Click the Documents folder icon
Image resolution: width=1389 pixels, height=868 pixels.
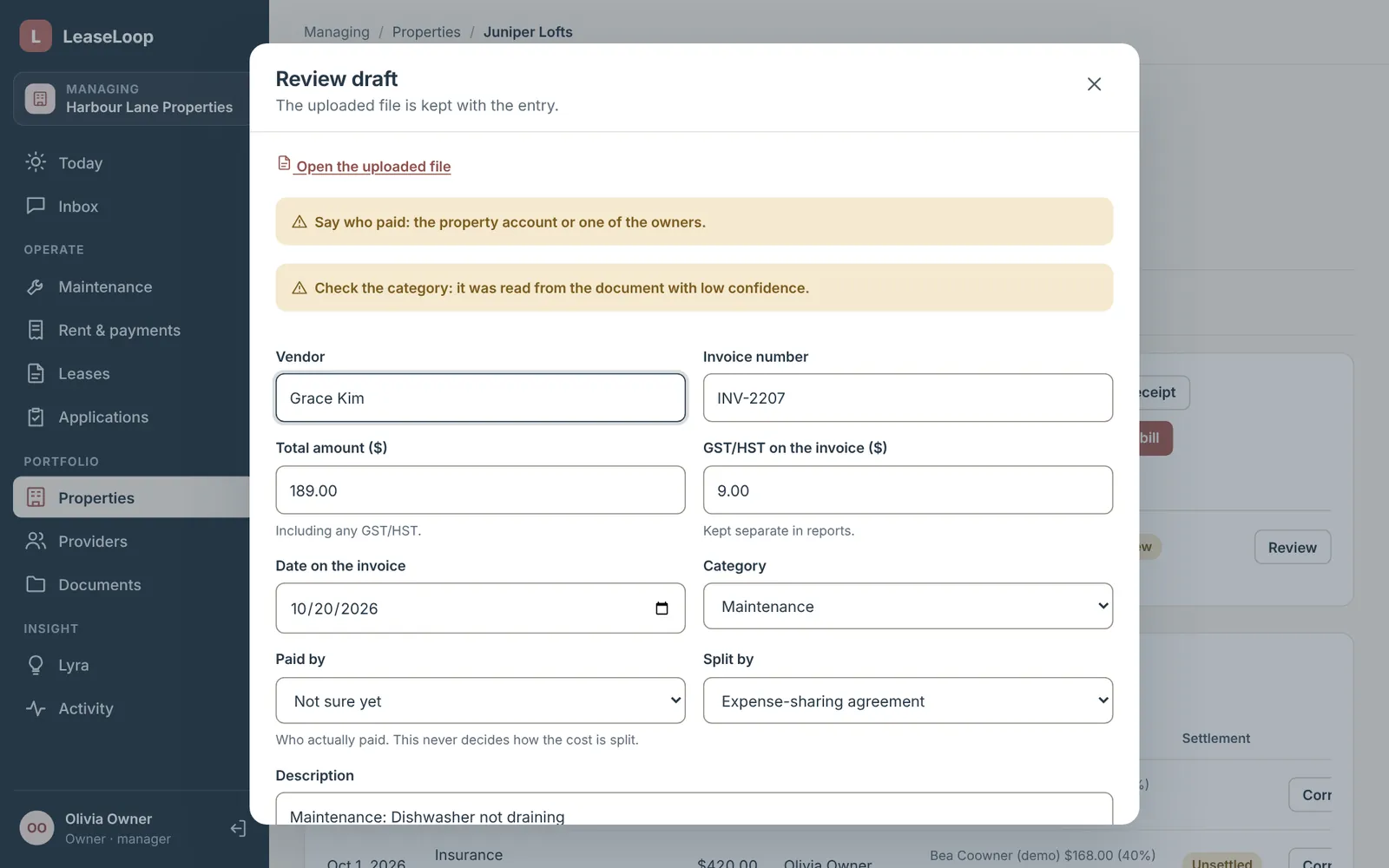36,584
